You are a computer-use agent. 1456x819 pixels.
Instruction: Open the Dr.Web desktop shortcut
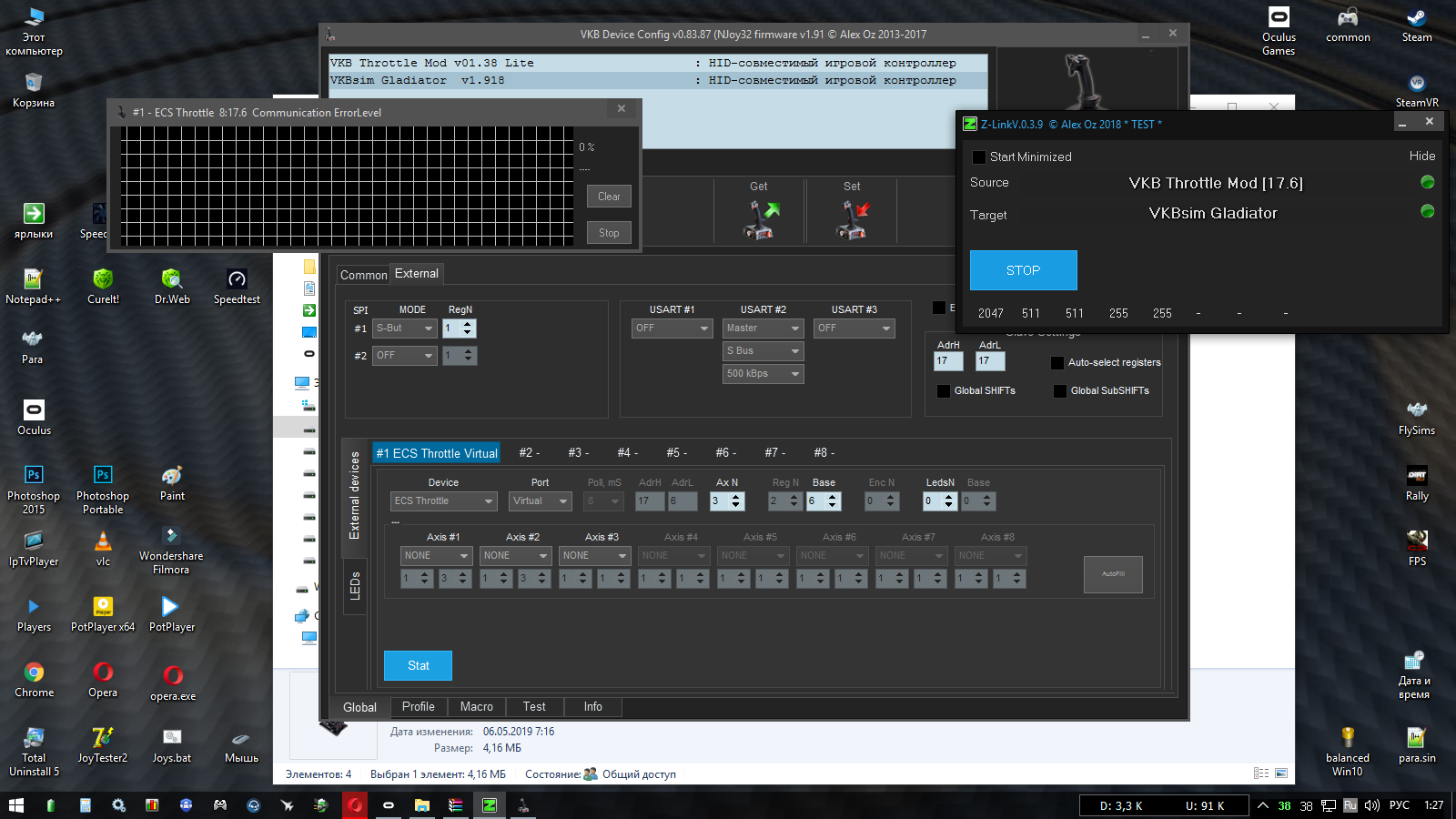click(172, 286)
